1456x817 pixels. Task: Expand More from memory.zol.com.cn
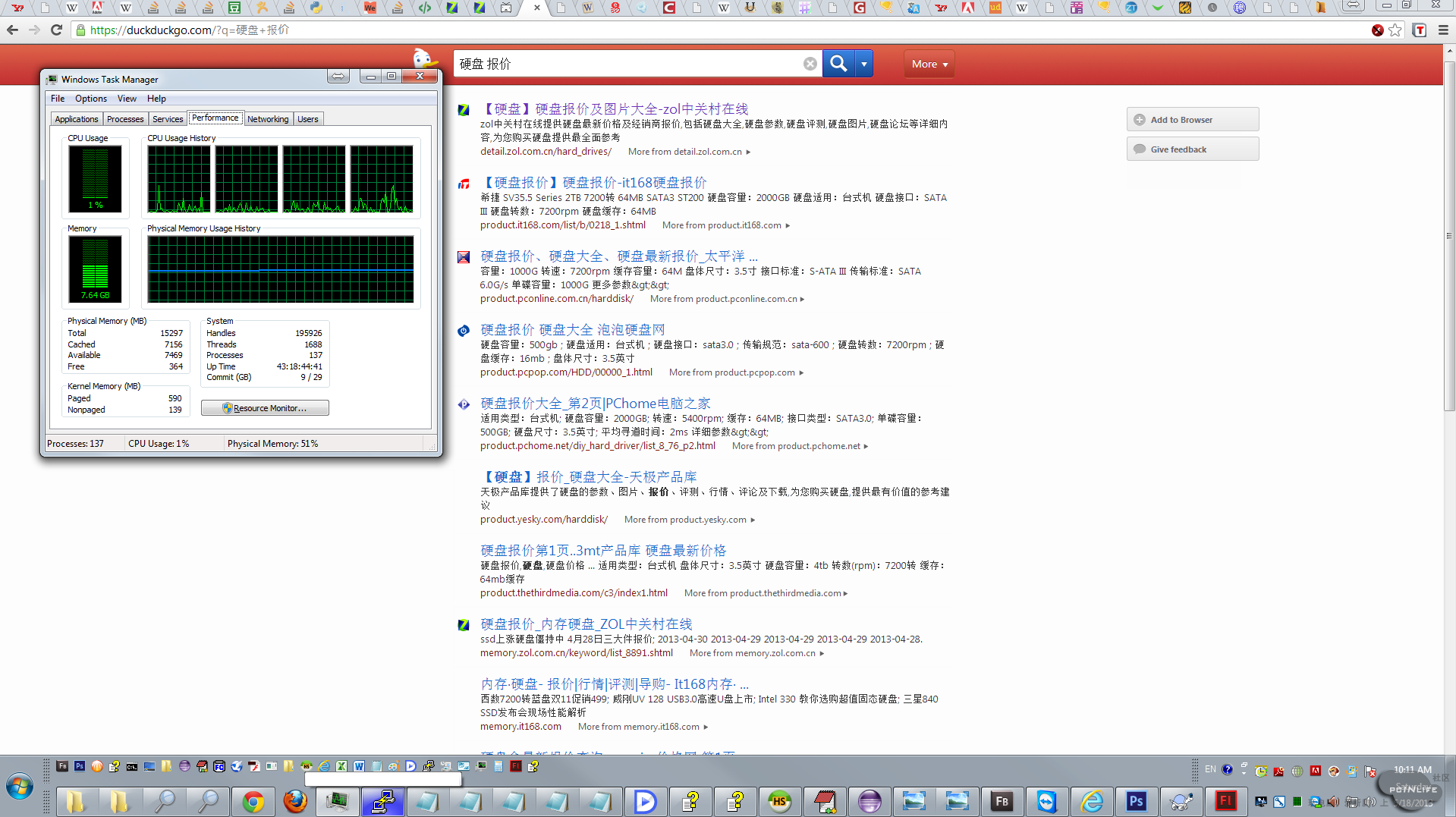click(756, 653)
